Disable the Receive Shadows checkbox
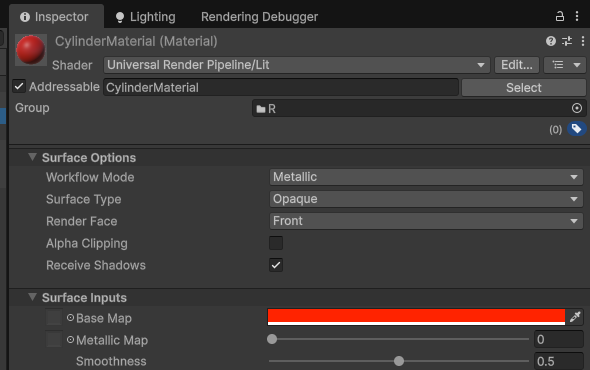Screen dimensions: 590x370 (276, 265)
